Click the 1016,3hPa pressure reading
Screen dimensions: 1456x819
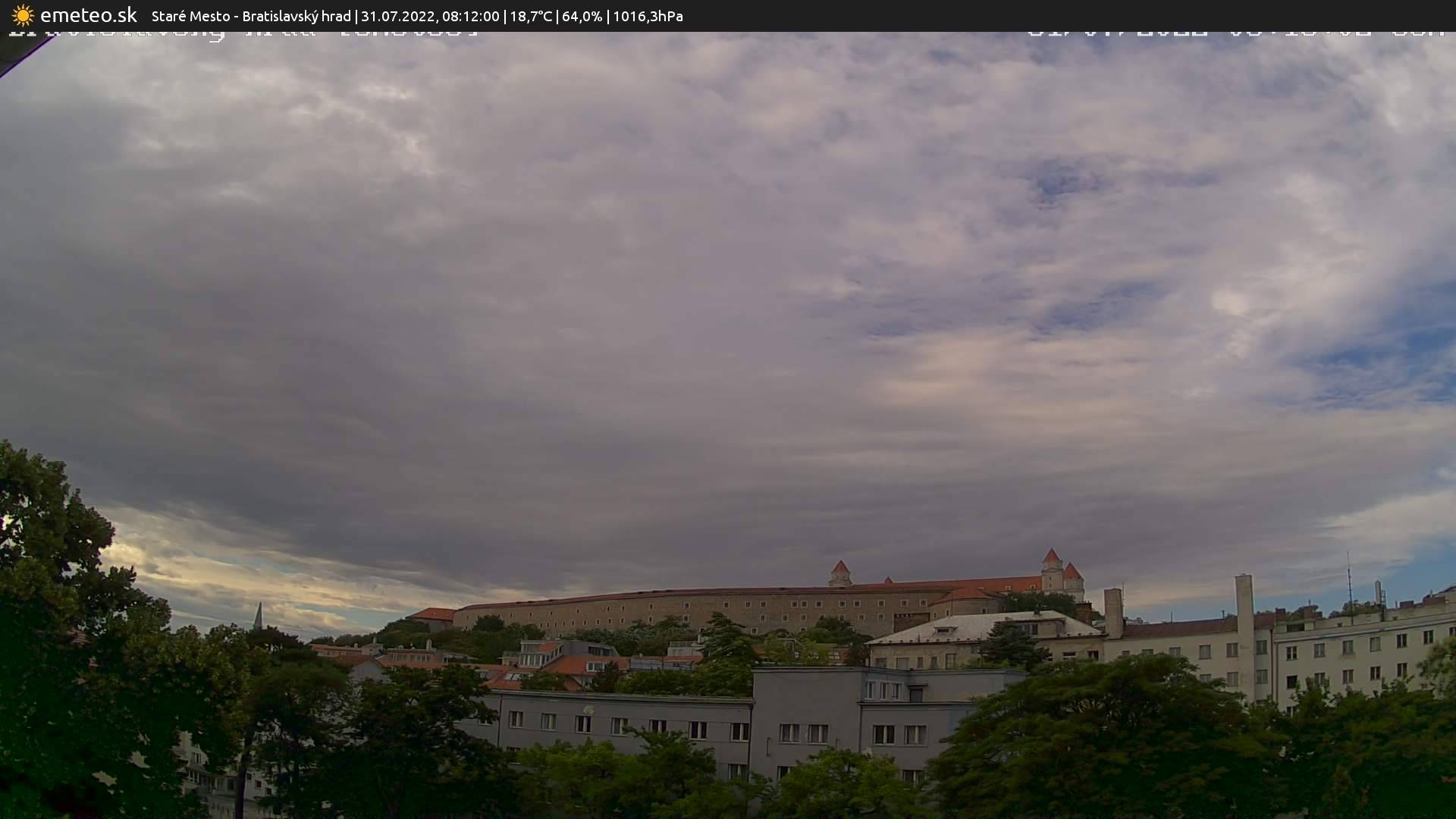pos(648,16)
